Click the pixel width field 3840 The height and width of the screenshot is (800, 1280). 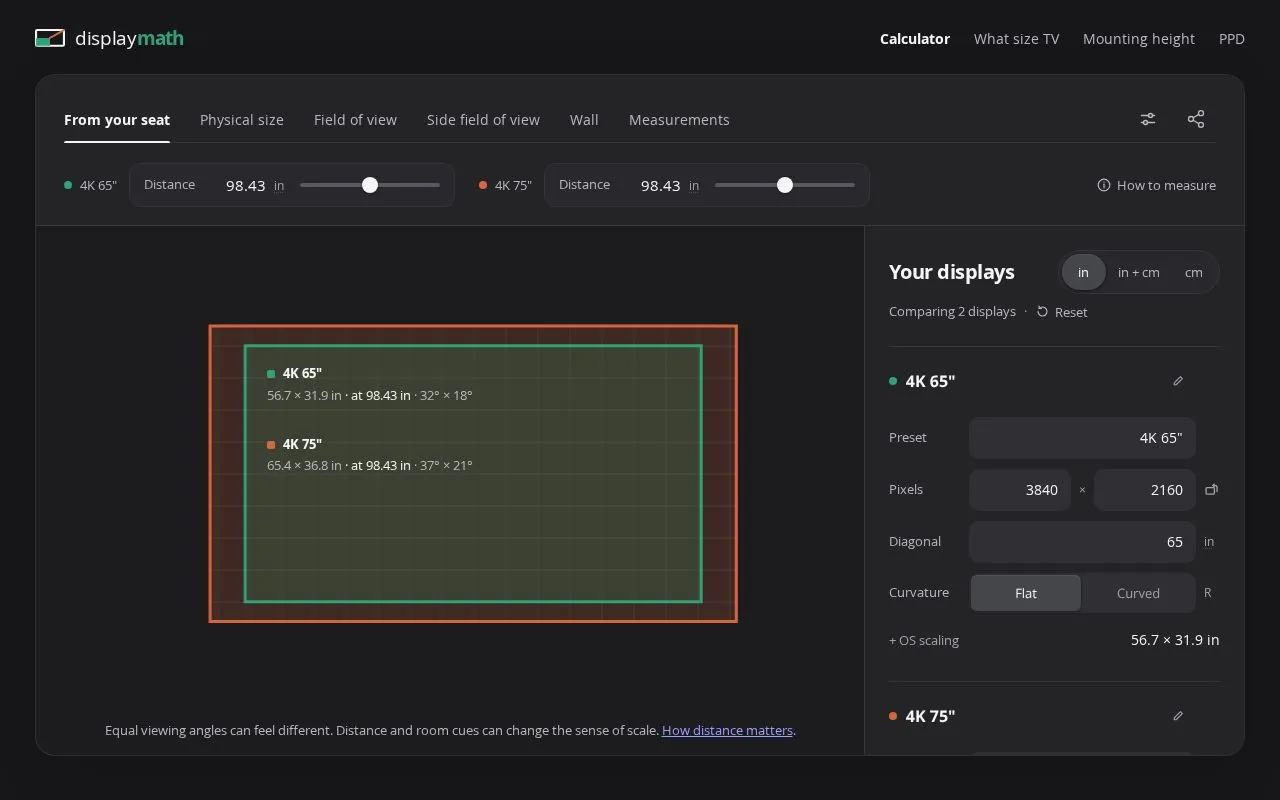pyautogui.click(x=1019, y=490)
